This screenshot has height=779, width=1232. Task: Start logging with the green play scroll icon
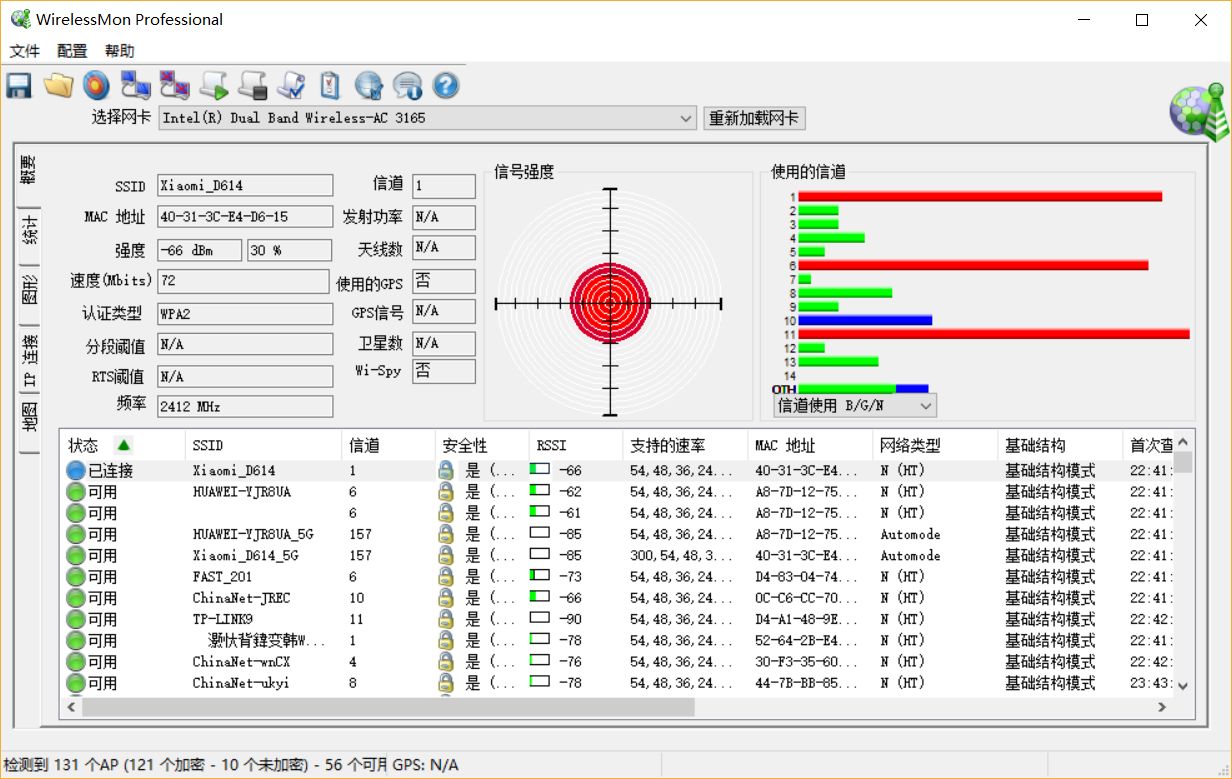[x=214, y=86]
